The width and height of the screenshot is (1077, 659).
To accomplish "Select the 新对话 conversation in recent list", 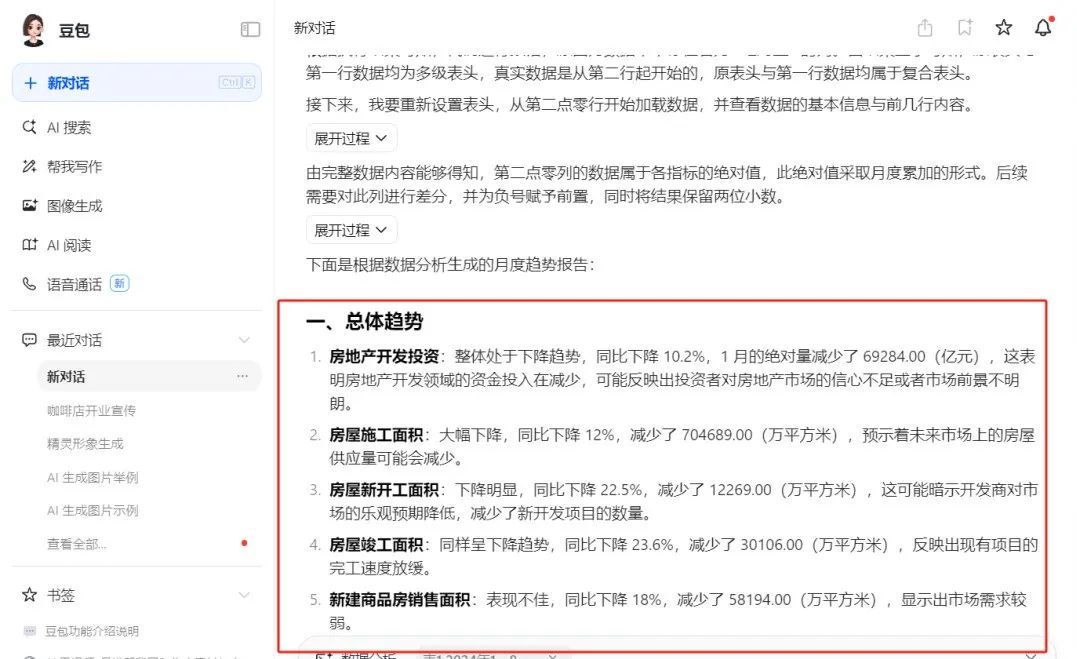I will (x=148, y=377).
